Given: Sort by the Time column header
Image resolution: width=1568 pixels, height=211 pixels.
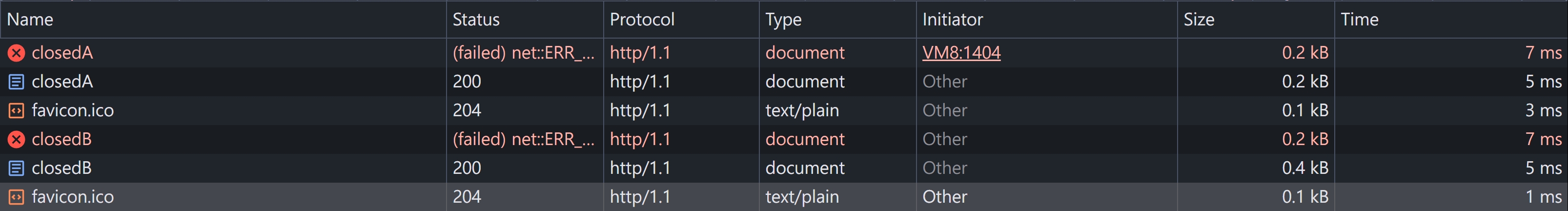Looking at the screenshot, I should pos(1451,20).
